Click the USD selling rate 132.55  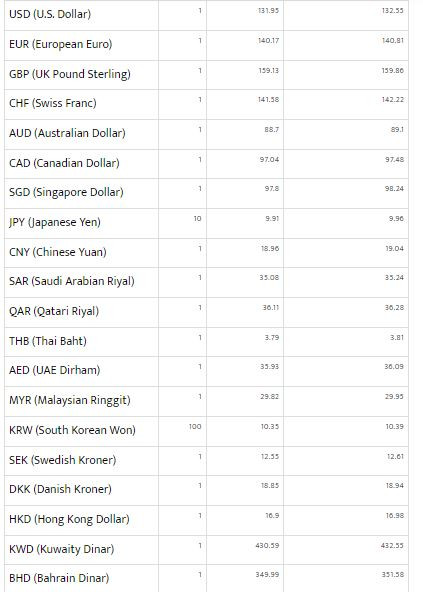pos(392,11)
